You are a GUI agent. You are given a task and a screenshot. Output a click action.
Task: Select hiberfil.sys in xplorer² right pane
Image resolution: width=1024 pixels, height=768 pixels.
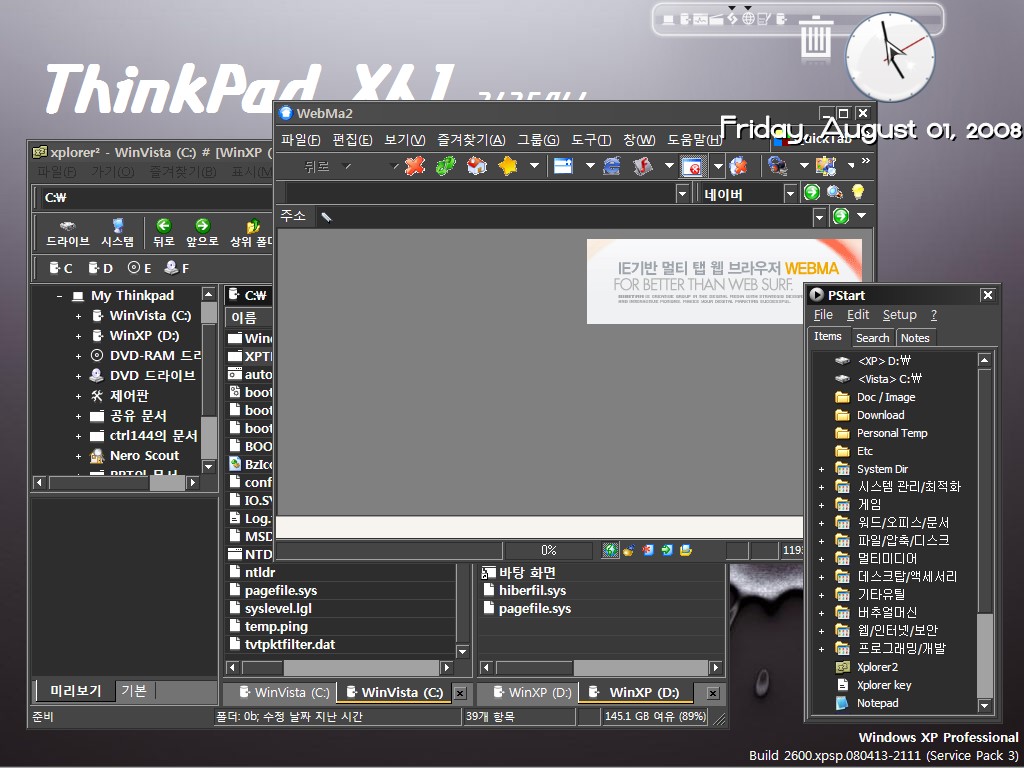tap(525, 590)
